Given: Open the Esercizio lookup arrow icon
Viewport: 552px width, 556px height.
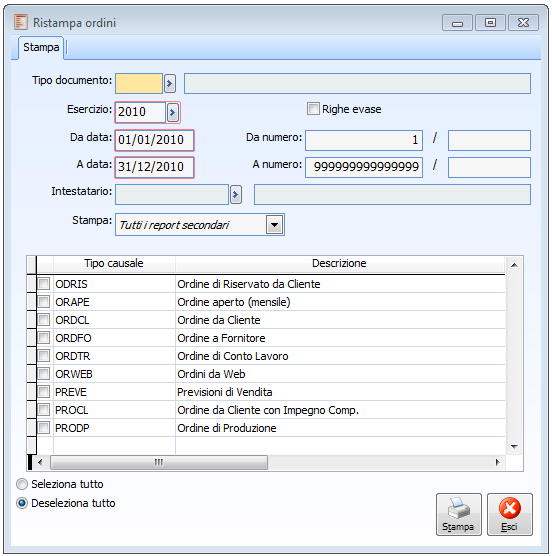Looking at the screenshot, I should [x=173, y=112].
